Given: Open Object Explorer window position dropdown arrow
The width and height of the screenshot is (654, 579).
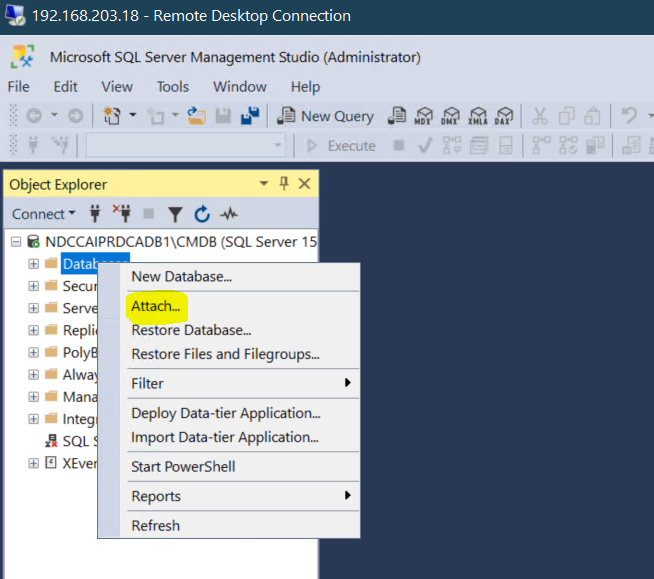Looking at the screenshot, I should [264, 184].
